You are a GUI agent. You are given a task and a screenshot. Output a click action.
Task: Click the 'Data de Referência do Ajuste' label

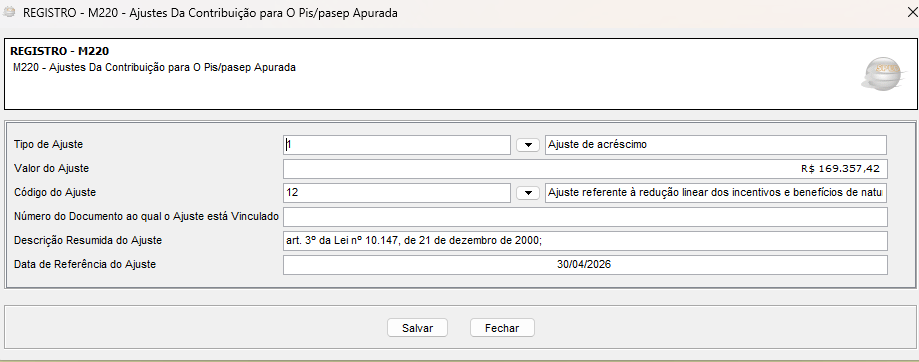84,264
